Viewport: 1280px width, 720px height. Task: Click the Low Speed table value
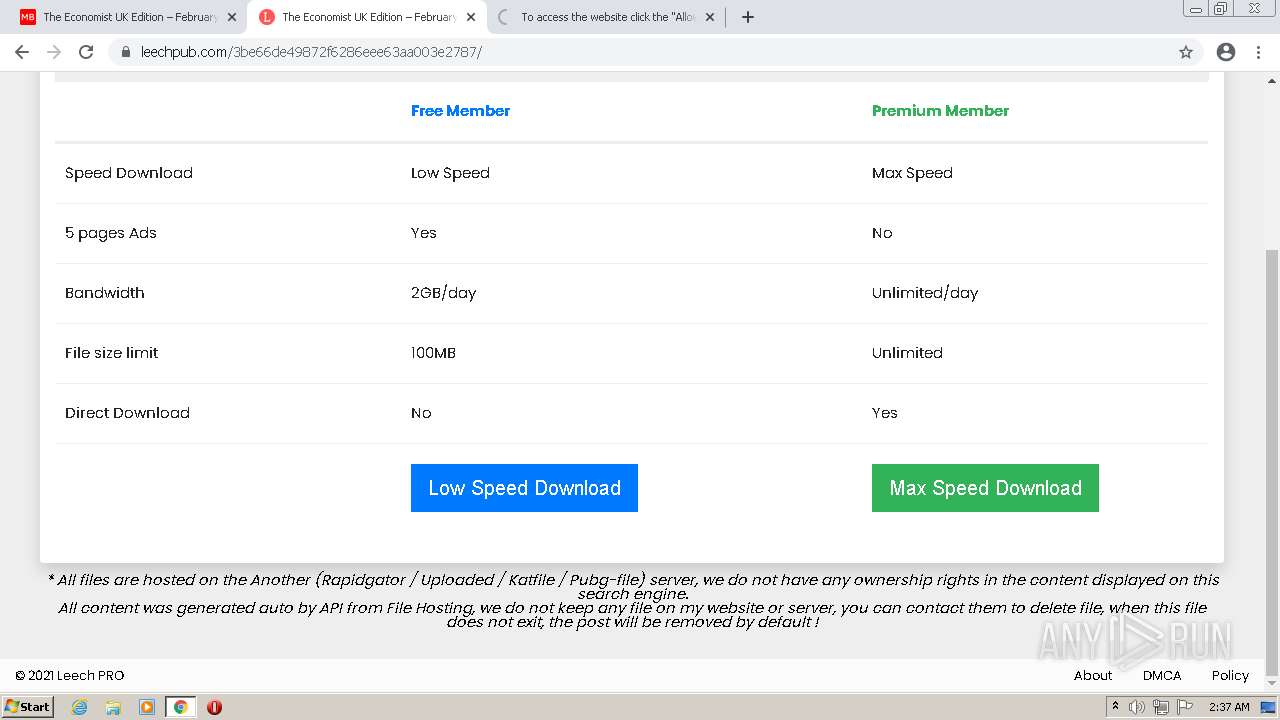click(450, 173)
